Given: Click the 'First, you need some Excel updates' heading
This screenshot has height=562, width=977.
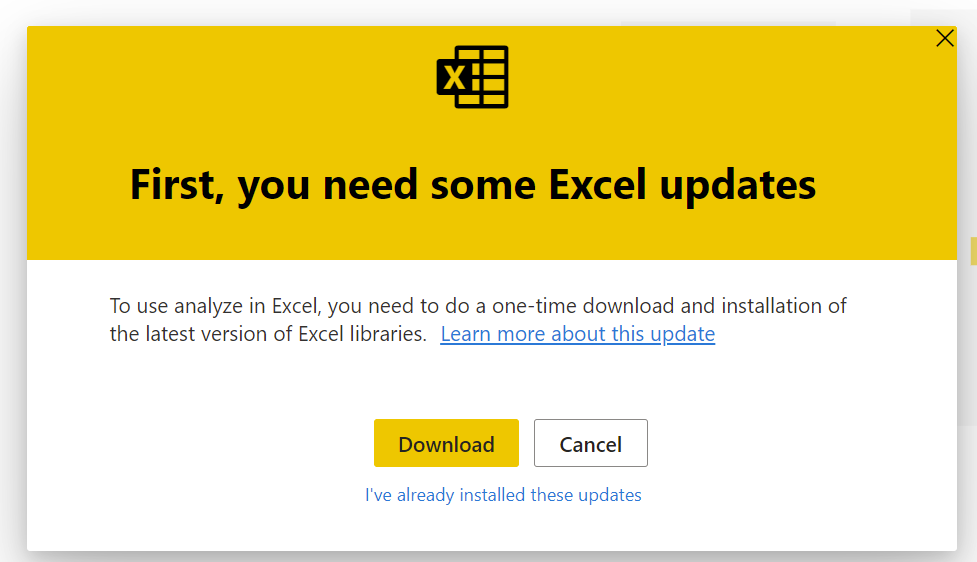Looking at the screenshot, I should [x=472, y=185].
